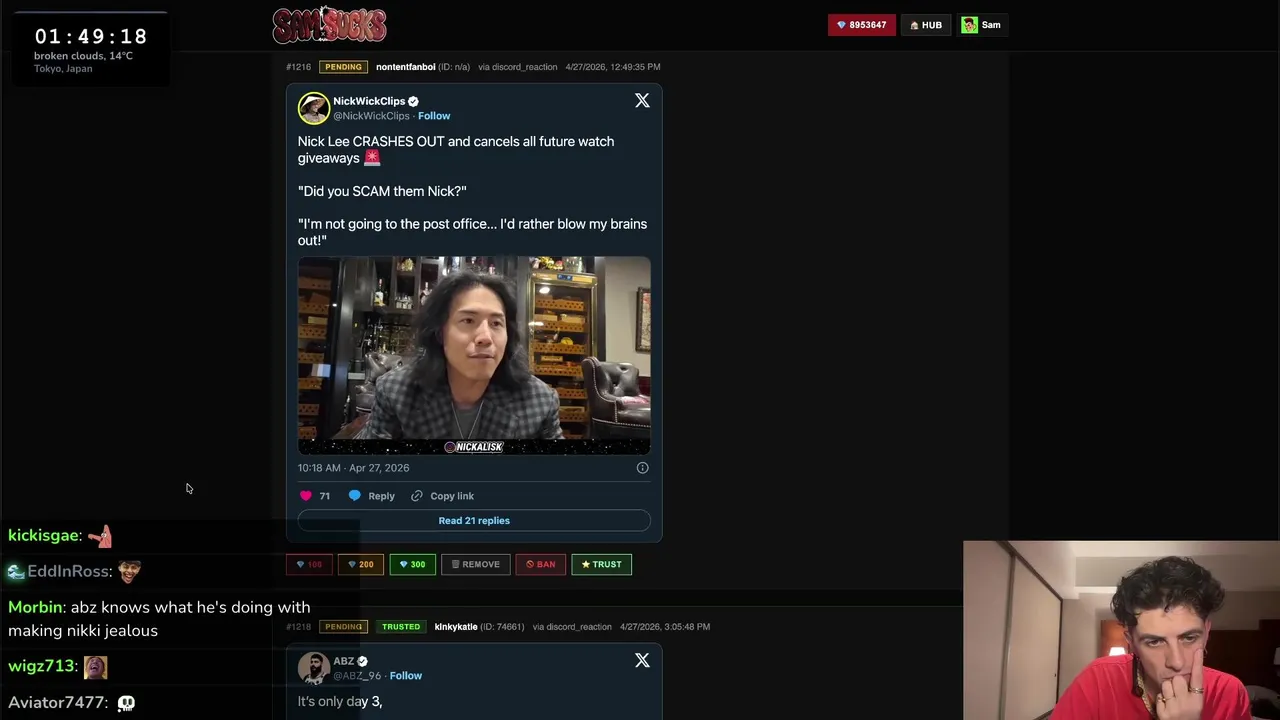
Task: Click the Reply bubble icon
Action: (x=354, y=496)
